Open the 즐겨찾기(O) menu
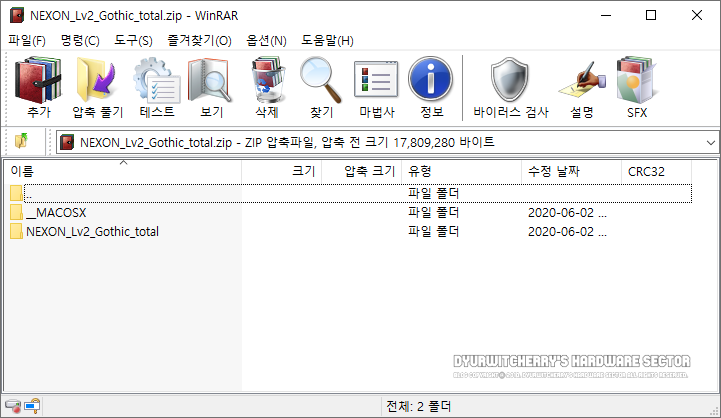 click(x=200, y=40)
